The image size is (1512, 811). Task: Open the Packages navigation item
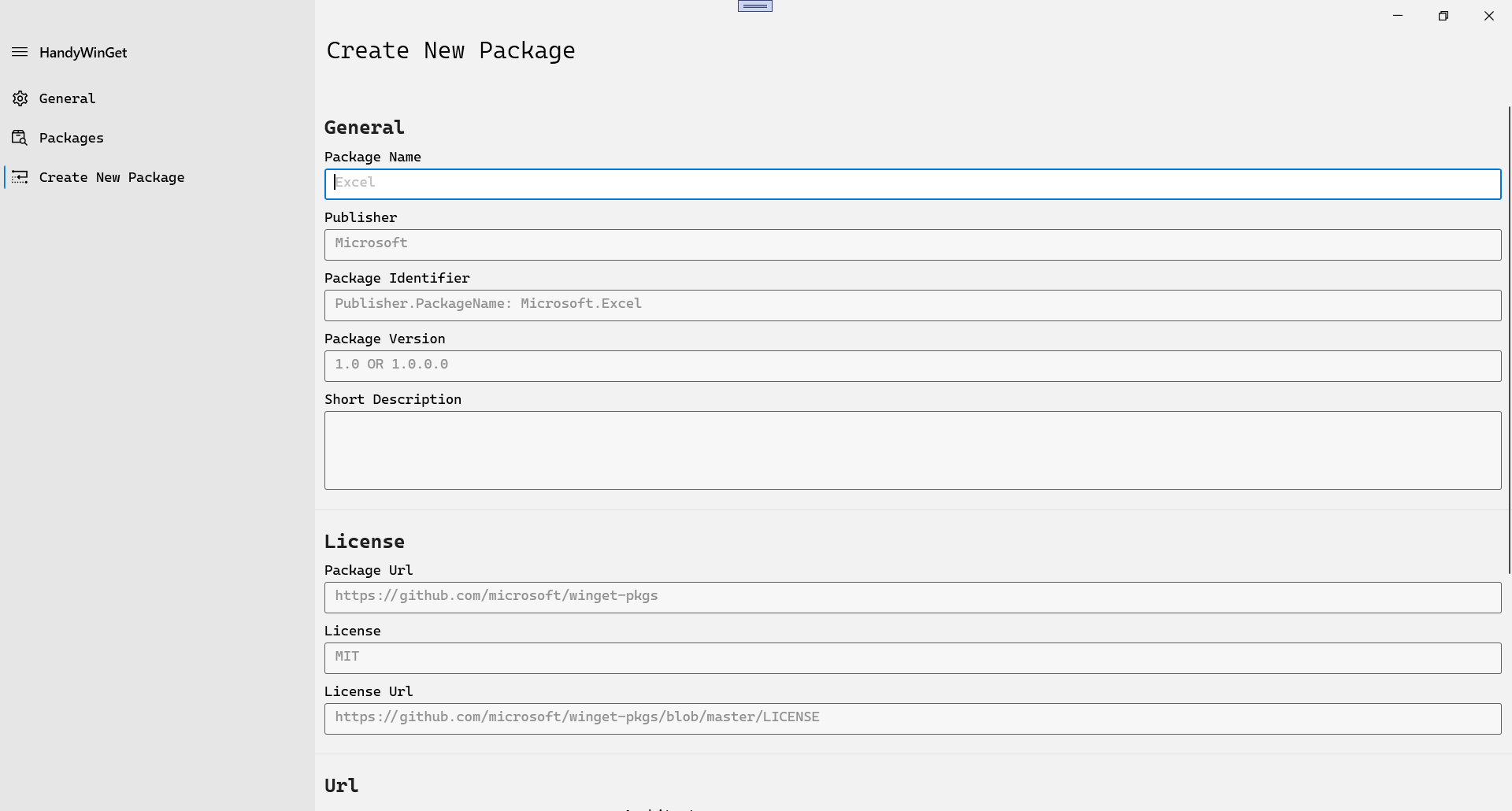pyautogui.click(x=157, y=138)
